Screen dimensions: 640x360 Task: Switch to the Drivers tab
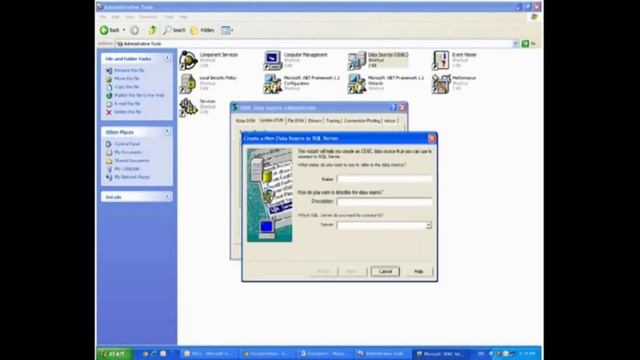315,121
